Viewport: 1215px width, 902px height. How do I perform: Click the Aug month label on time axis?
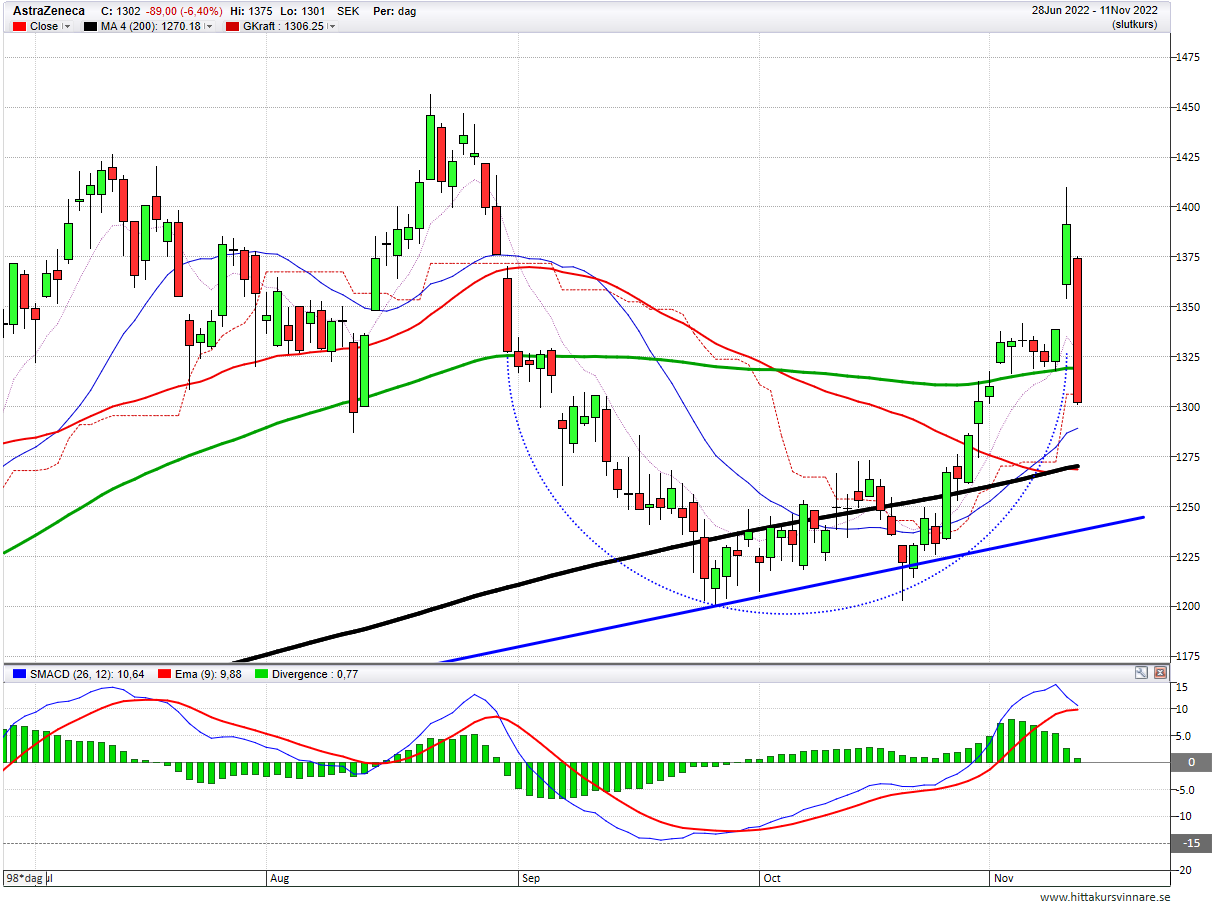click(280, 878)
